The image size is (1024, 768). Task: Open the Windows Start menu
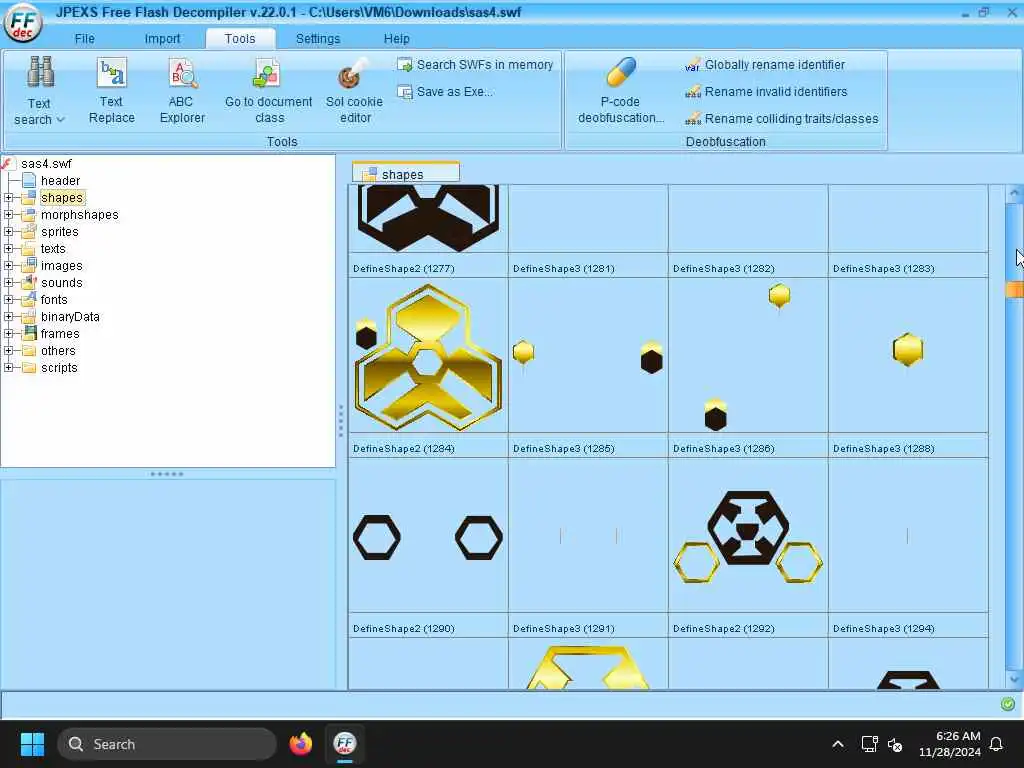pos(32,744)
